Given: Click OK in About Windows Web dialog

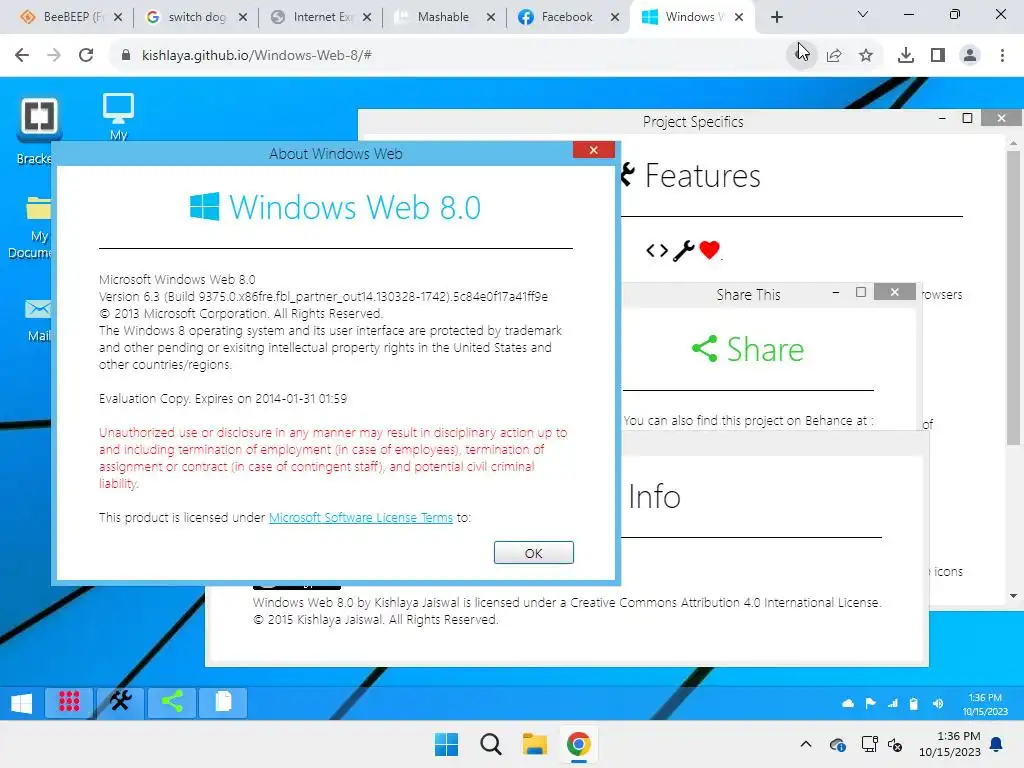Looking at the screenshot, I should coord(534,552).
